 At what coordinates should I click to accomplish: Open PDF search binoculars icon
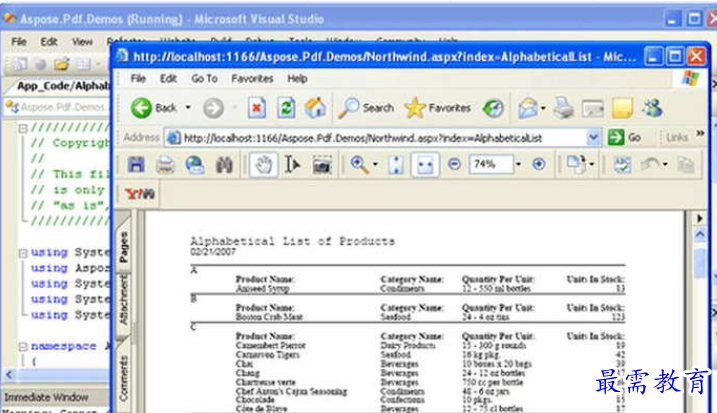pyautogui.click(x=224, y=165)
